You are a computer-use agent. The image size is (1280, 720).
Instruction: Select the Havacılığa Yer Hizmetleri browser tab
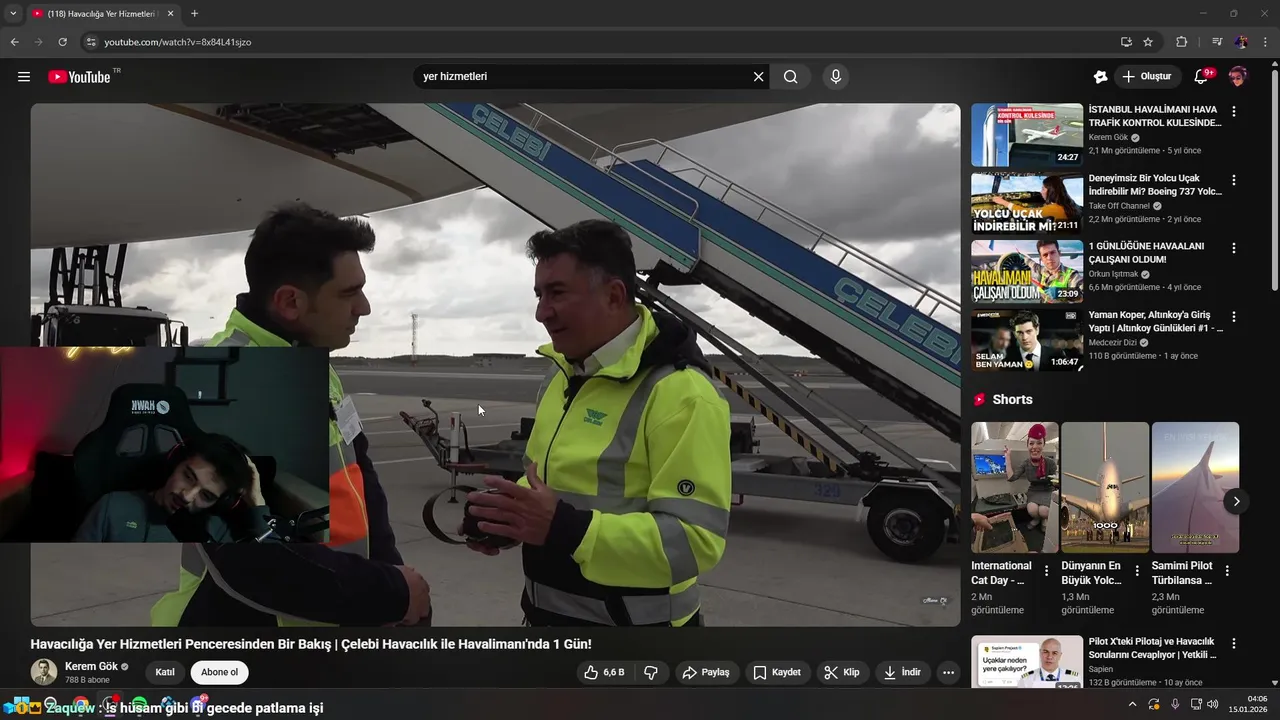pos(103,14)
